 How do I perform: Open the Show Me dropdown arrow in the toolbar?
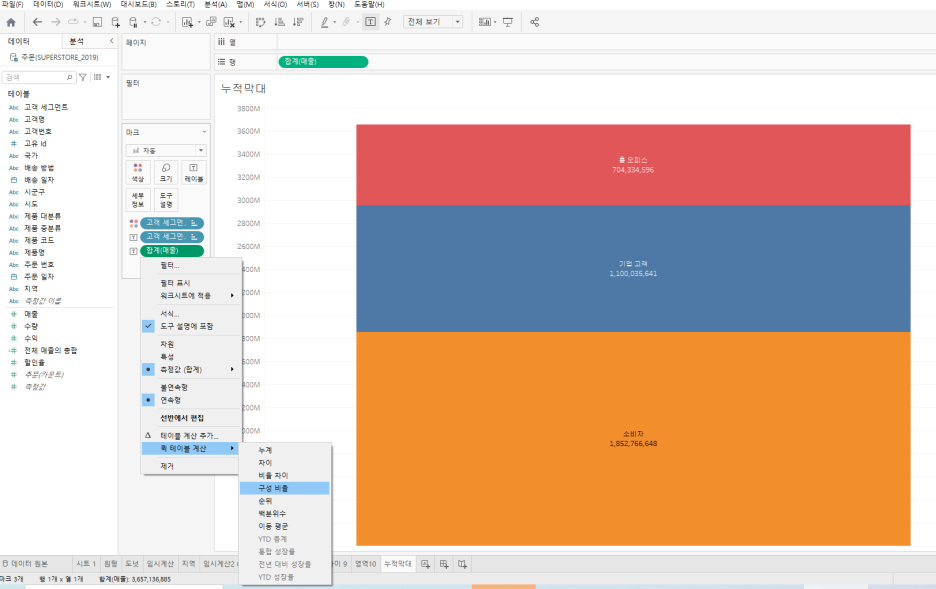pyautogui.click(x=495, y=23)
